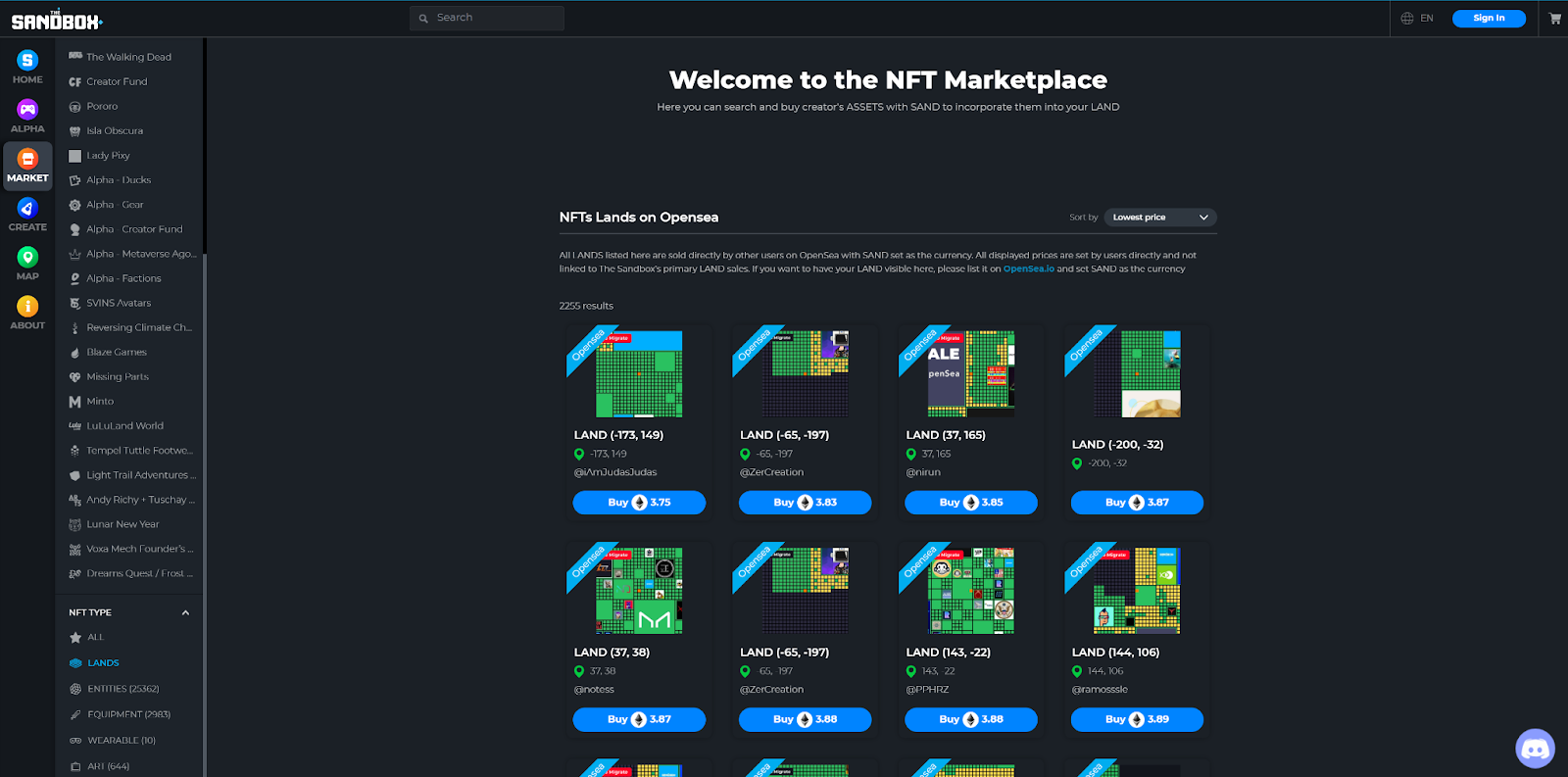Open The Walking Dead collection
The image size is (1568, 777).
coord(128,57)
